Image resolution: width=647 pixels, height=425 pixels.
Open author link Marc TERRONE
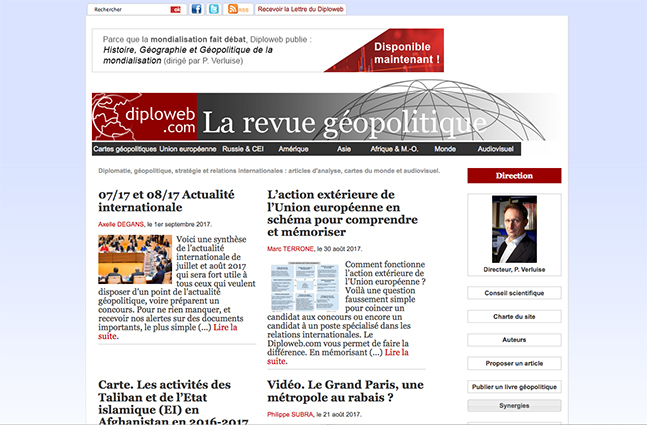[290, 249]
